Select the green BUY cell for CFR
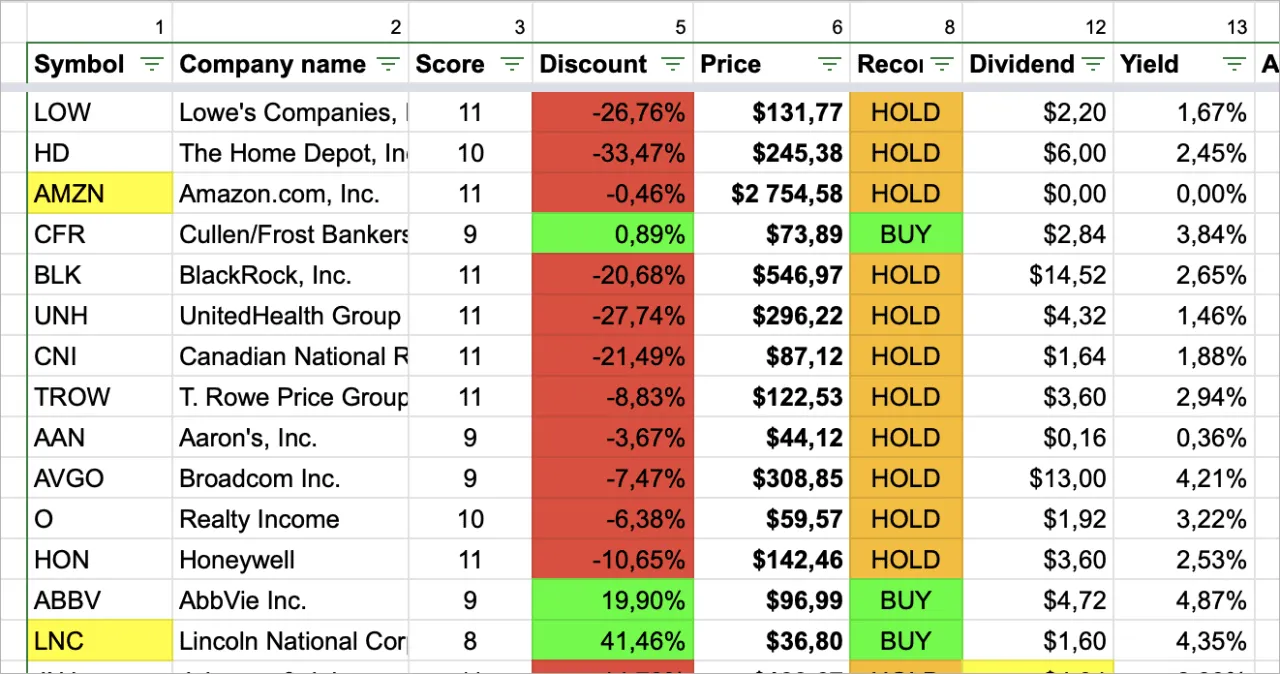 (x=906, y=235)
